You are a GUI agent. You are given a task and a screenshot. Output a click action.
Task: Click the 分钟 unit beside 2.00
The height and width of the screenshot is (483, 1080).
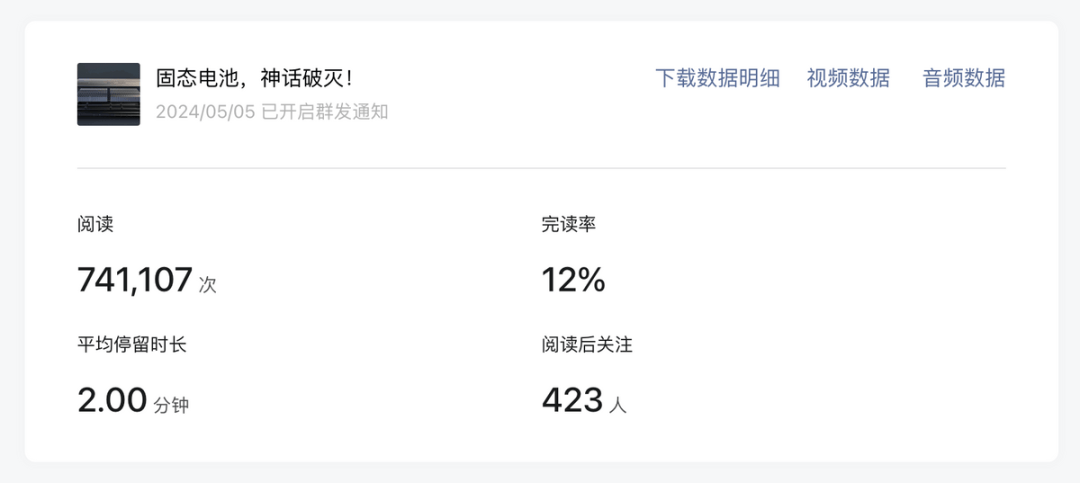coord(171,406)
